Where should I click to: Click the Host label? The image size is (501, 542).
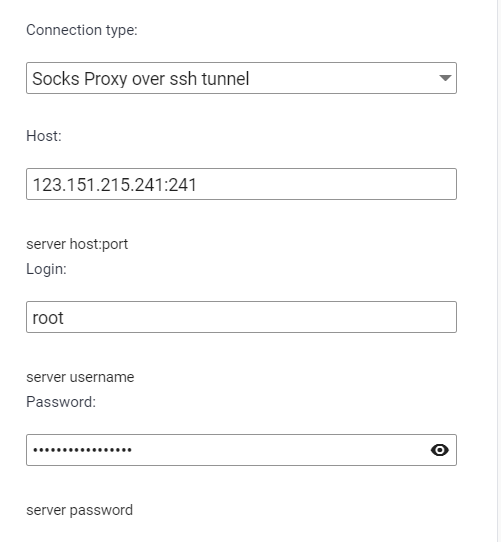coord(44,136)
